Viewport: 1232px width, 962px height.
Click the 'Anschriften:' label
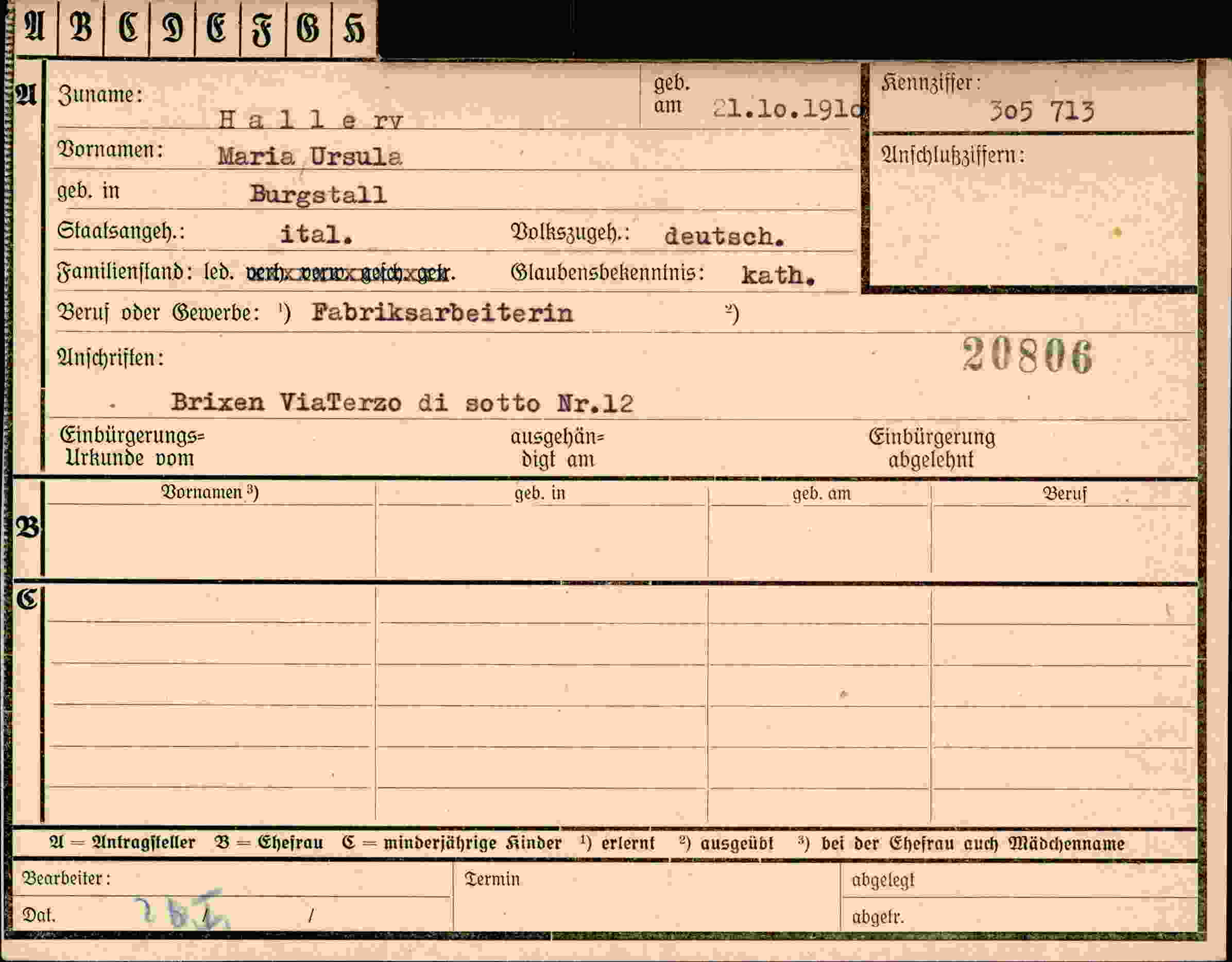pyautogui.click(x=111, y=357)
